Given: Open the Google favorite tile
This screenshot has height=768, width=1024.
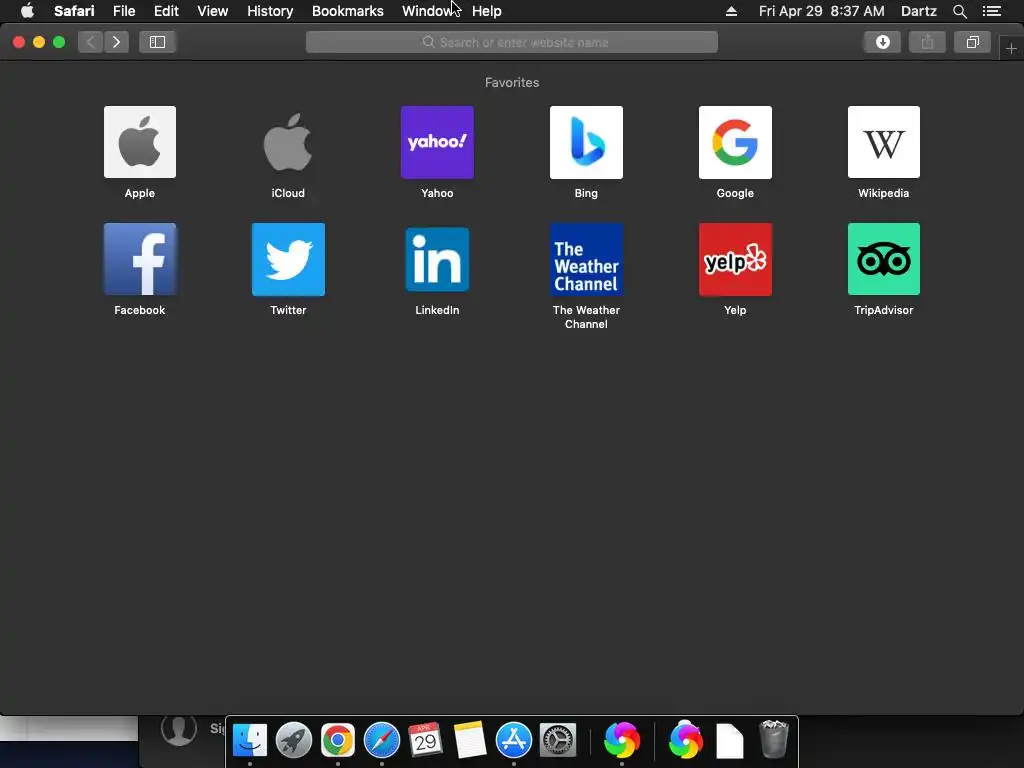Looking at the screenshot, I should [735, 142].
